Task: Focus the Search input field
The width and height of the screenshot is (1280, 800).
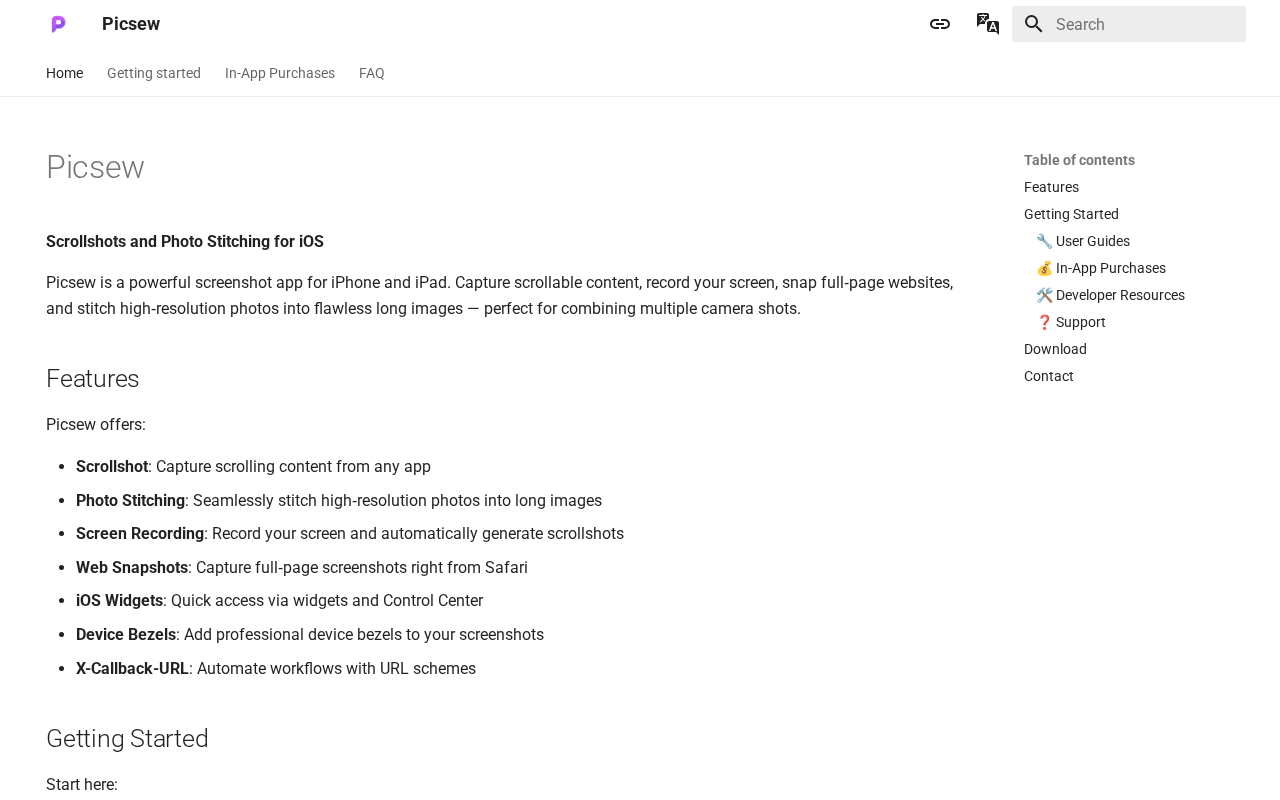Action: click(1145, 24)
